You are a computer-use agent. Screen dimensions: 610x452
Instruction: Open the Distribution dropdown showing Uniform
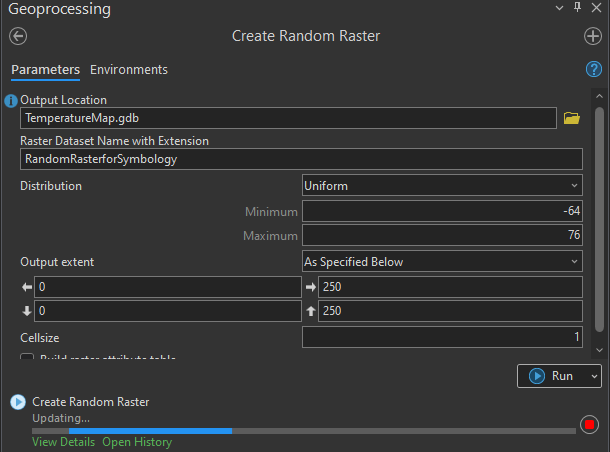[442, 186]
